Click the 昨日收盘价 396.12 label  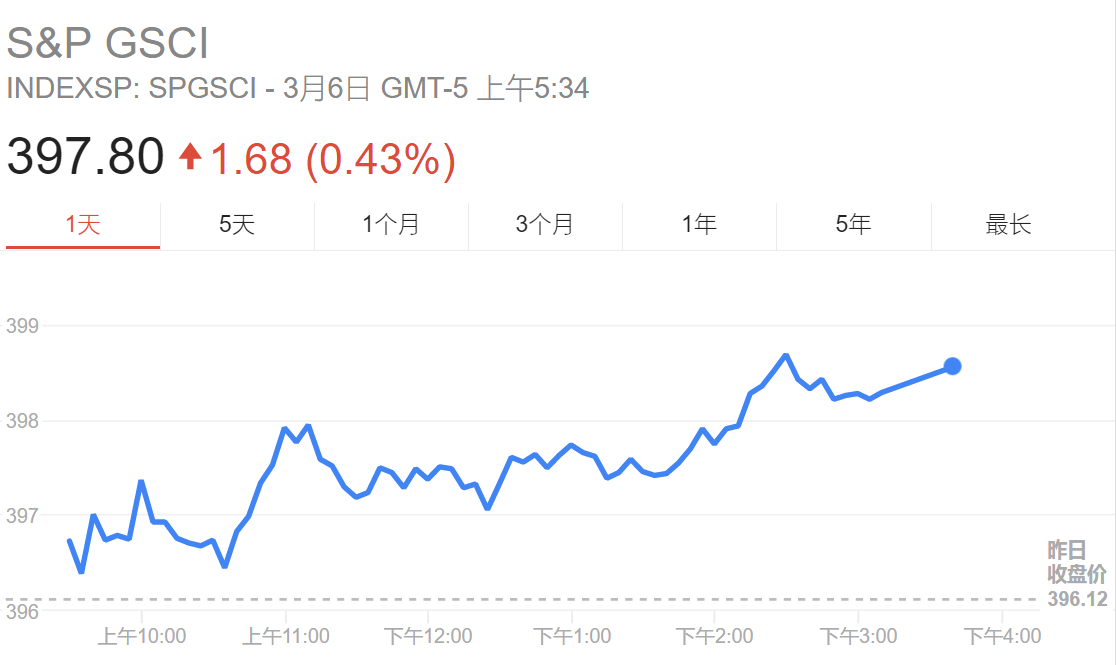coord(1077,575)
